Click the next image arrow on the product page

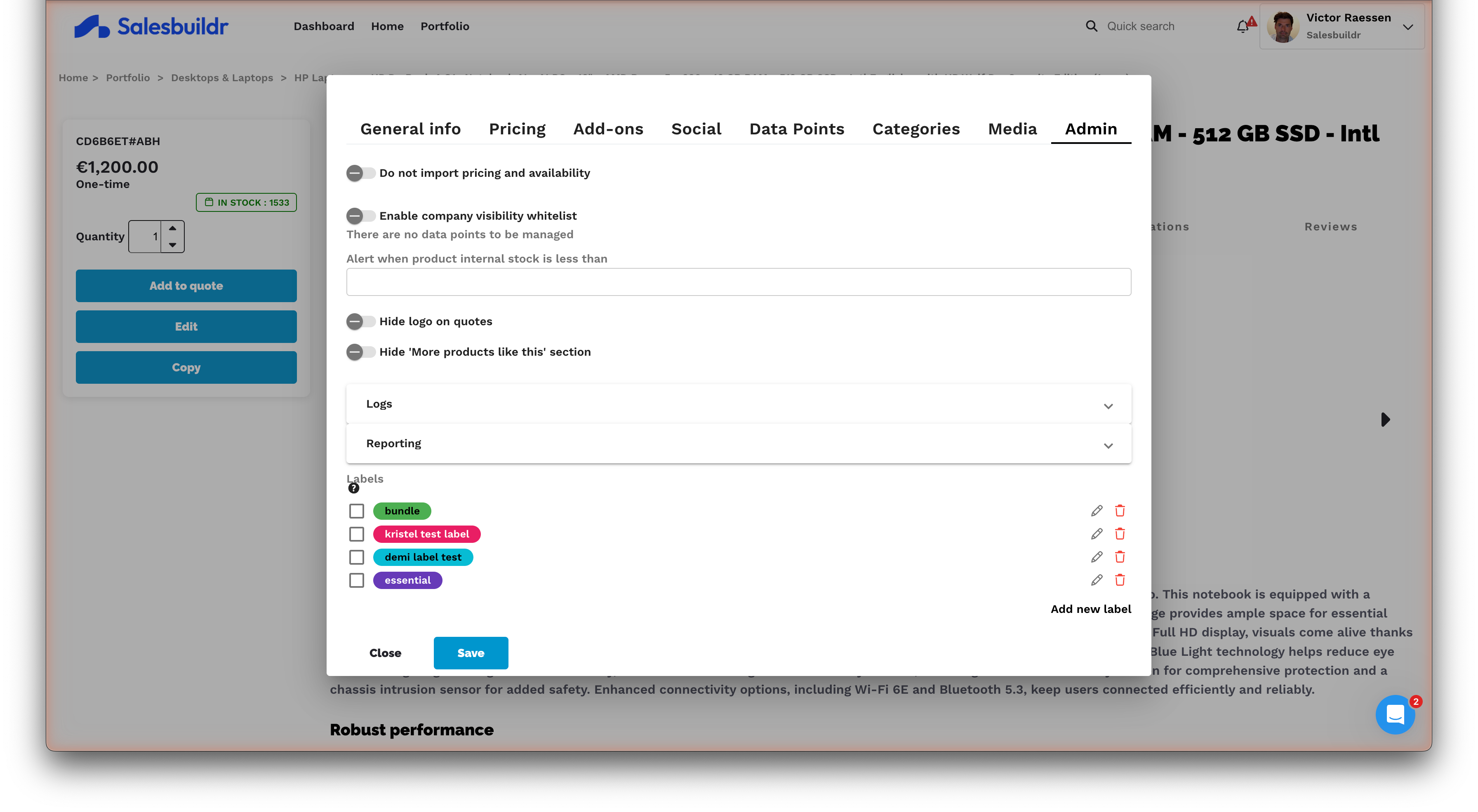[x=1385, y=420]
